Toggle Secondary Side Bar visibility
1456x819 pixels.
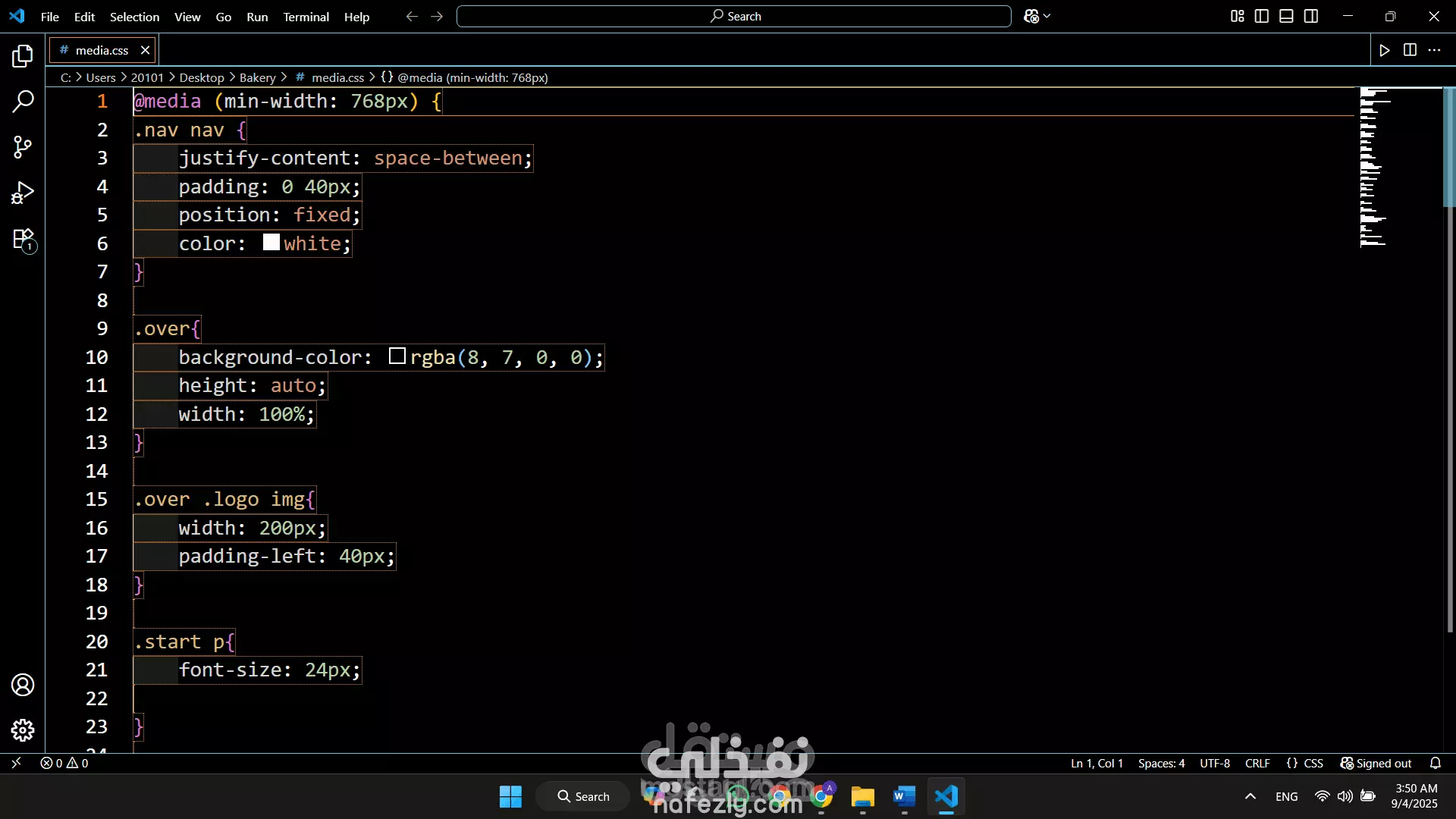1311,16
